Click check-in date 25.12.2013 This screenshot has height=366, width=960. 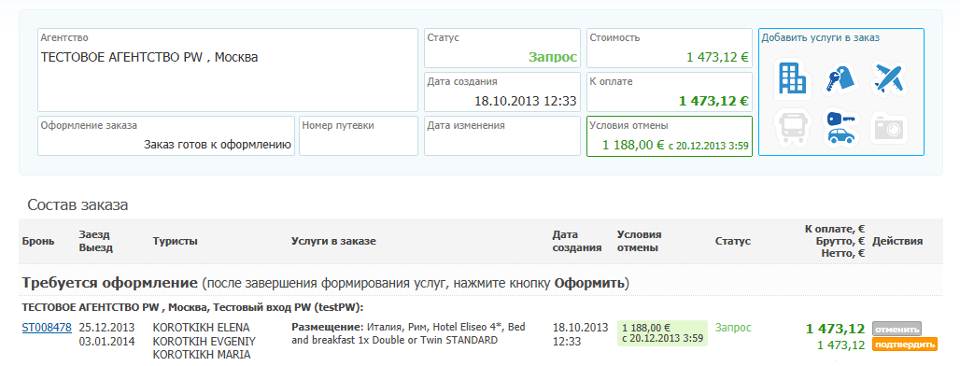(x=107, y=327)
